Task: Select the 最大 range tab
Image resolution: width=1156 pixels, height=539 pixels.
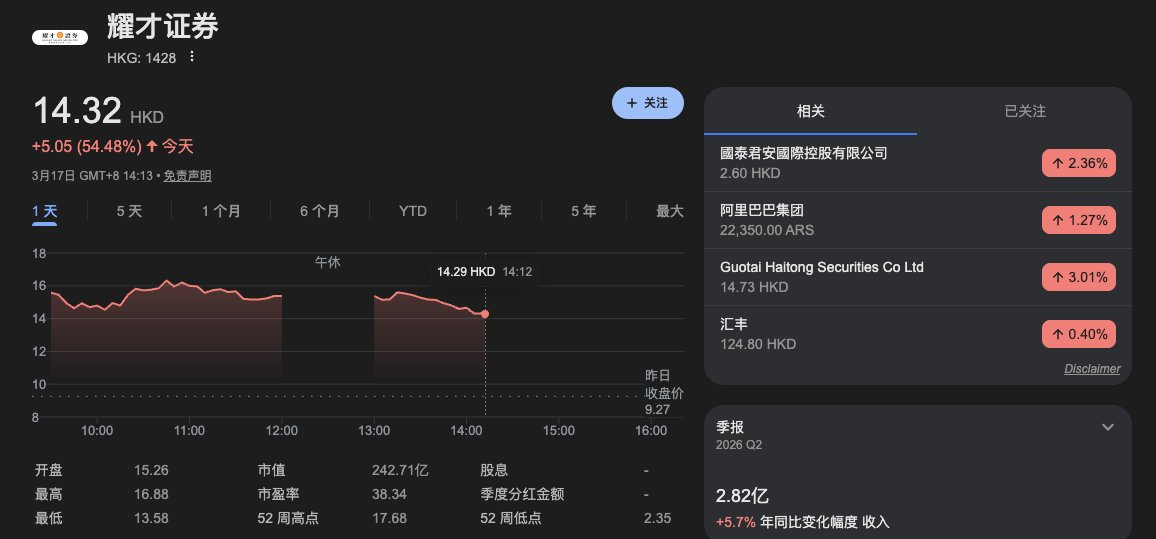Action: pos(669,212)
